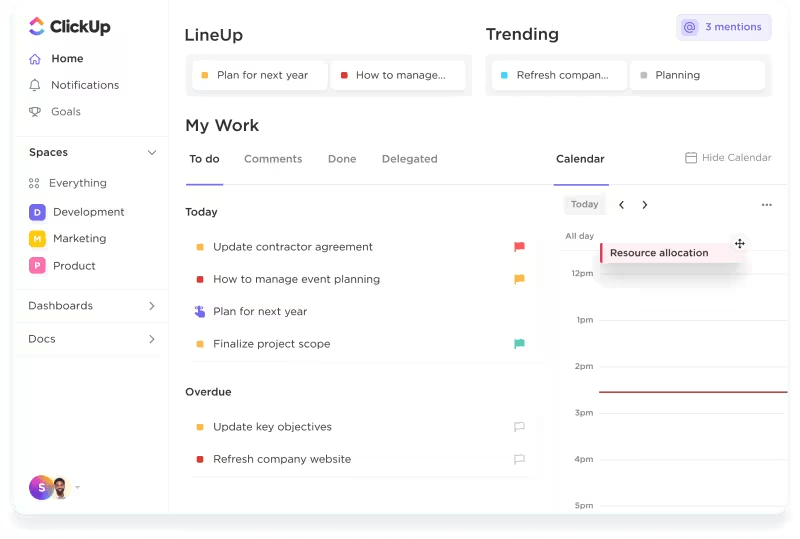The width and height of the screenshot is (800, 539).
Task: Collapse the Spaces section chevron
Action: 152,153
